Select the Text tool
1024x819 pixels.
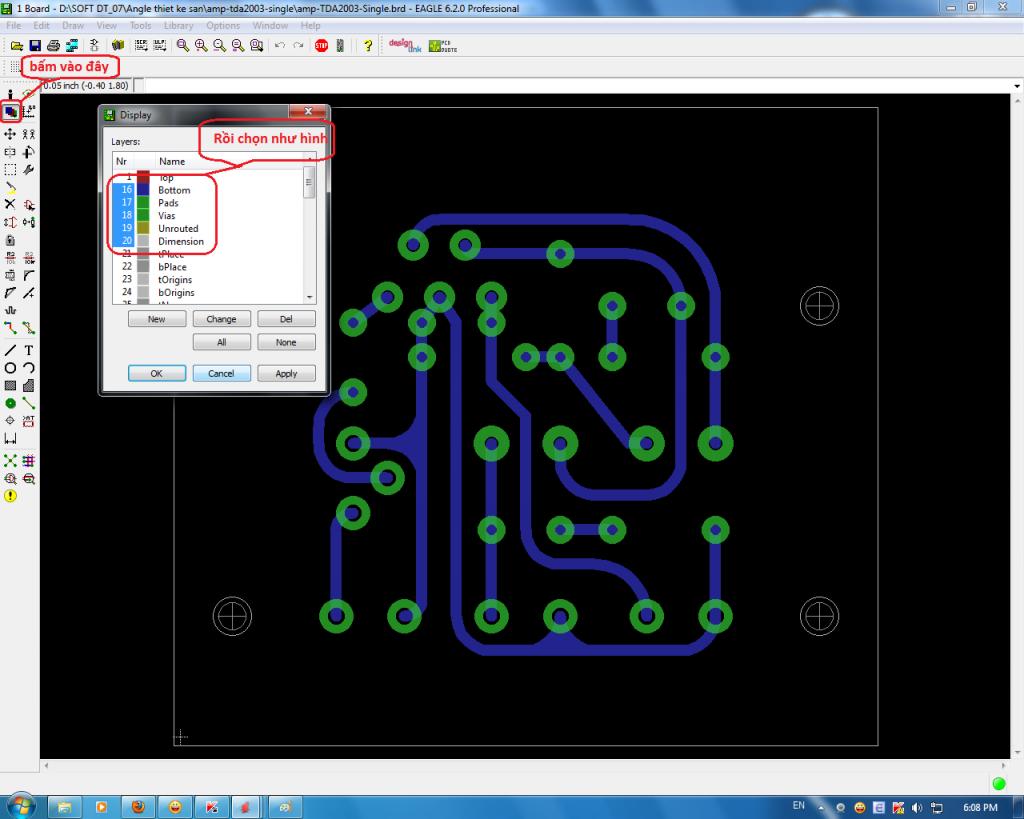pos(29,350)
